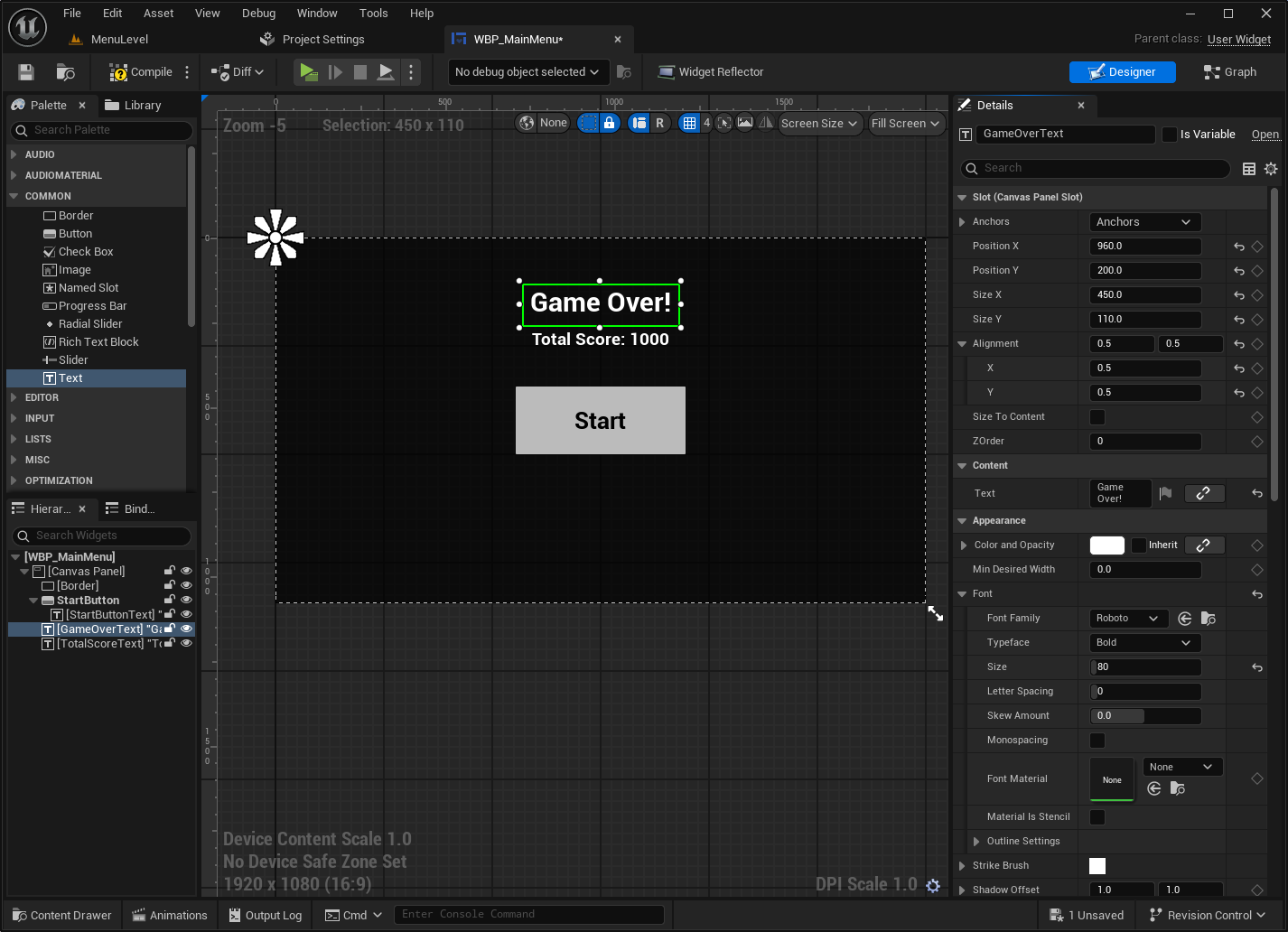The height and width of the screenshot is (932, 1288).
Task: Open the Details property matrix table icon
Action: pos(1249,169)
